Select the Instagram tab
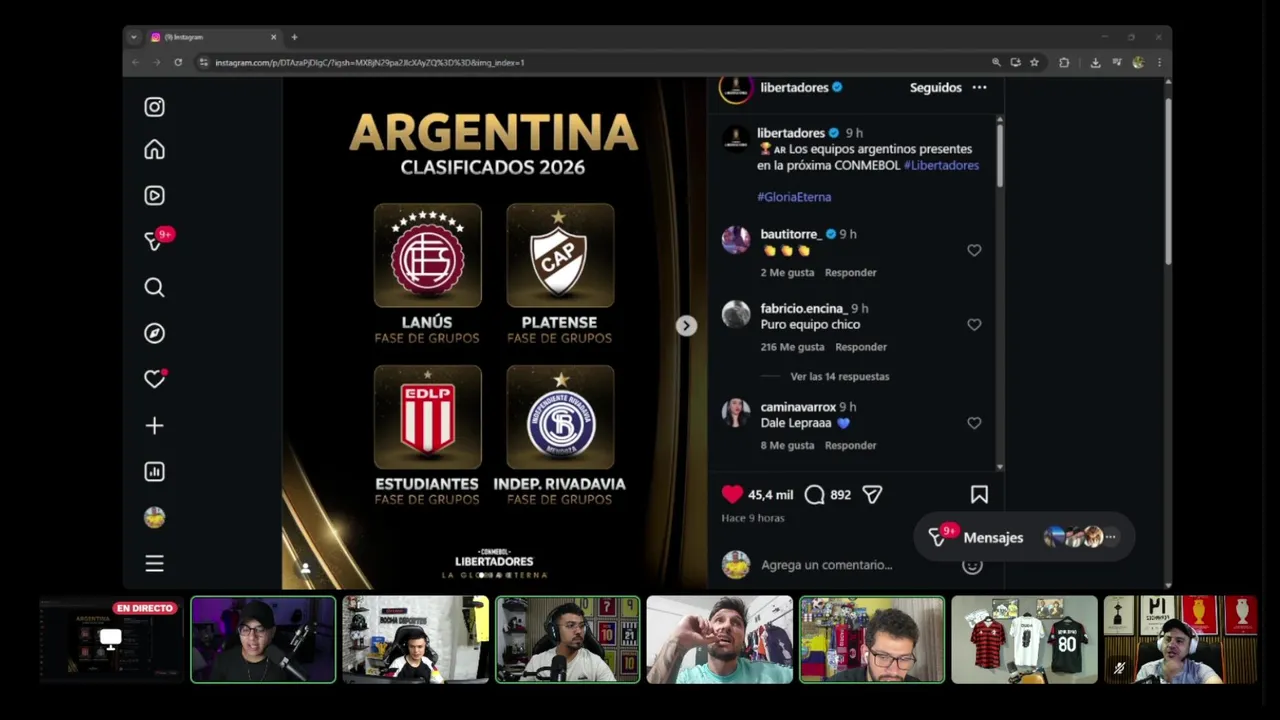The image size is (1280, 720). 214,37
